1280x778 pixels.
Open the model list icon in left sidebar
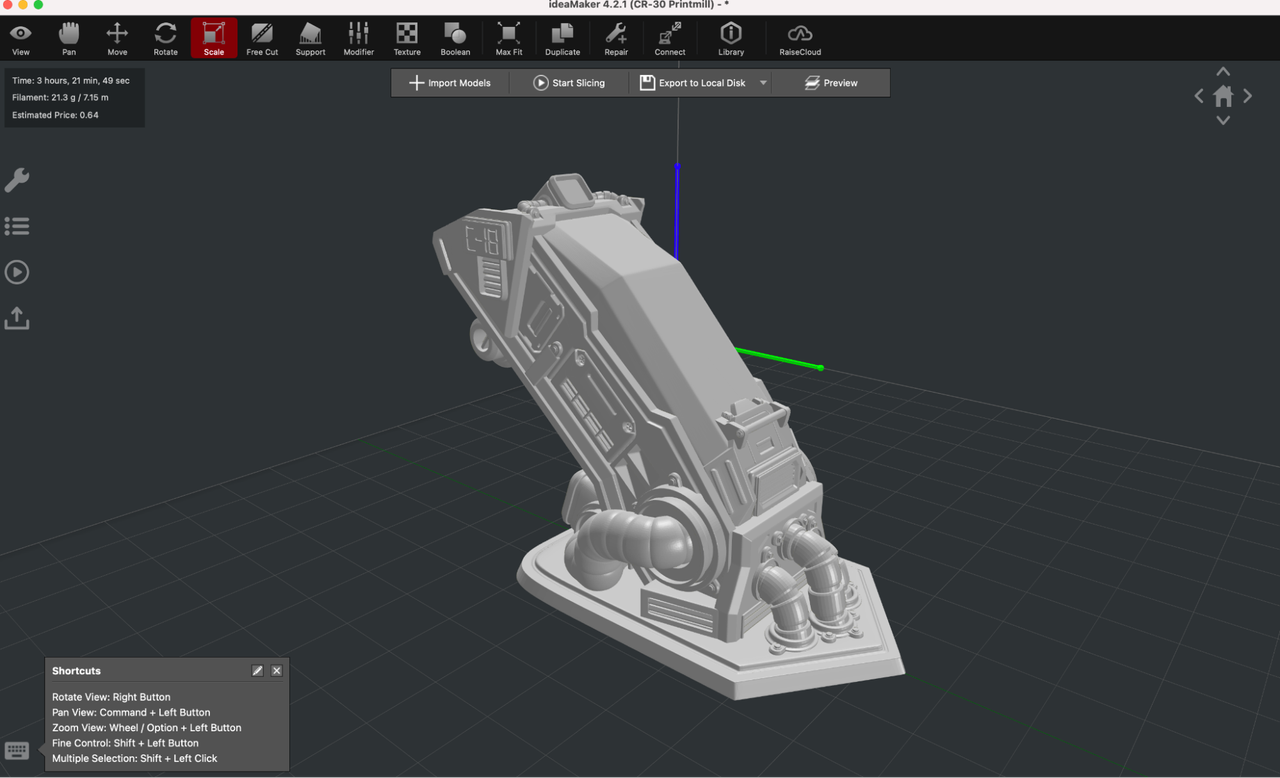pyautogui.click(x=17, y=226)
